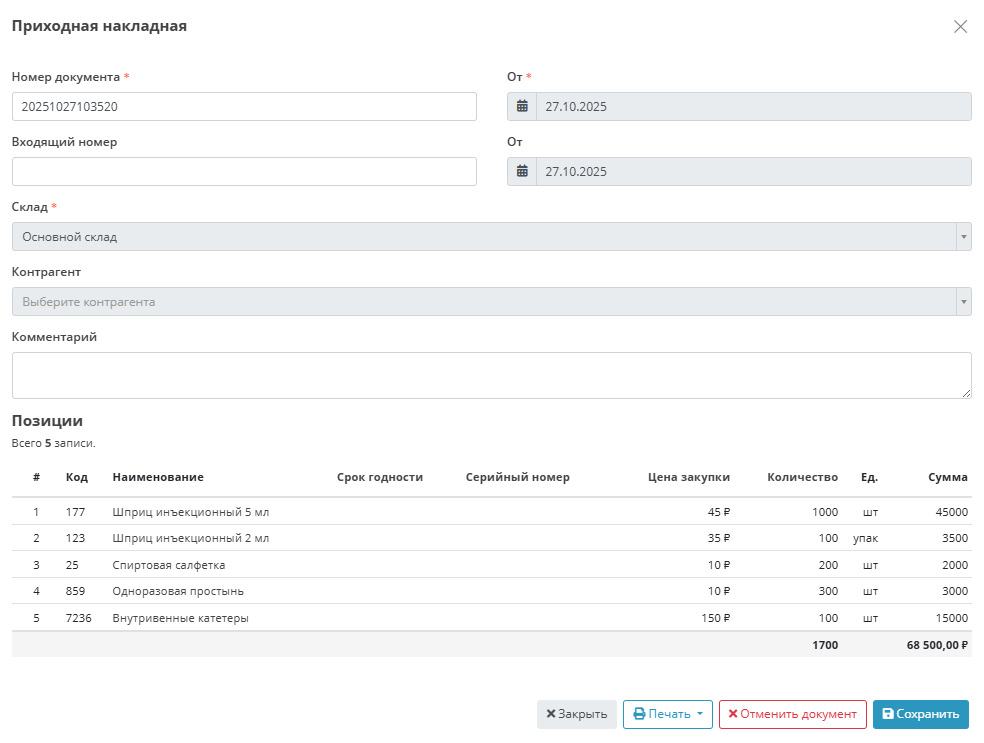Click the Внутривенные катетеры row
984x743 pixels.
pyautogui.click(x=180, y=618)
